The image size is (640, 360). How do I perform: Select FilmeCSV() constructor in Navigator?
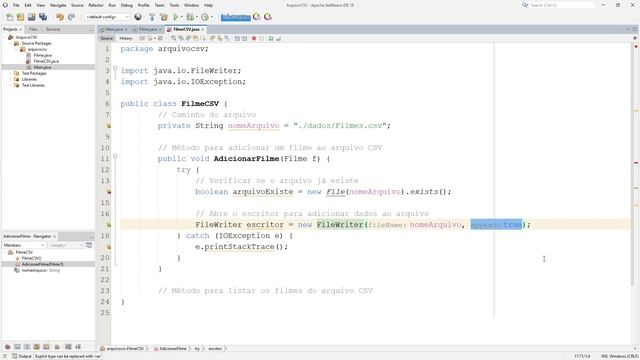(31, 258)
